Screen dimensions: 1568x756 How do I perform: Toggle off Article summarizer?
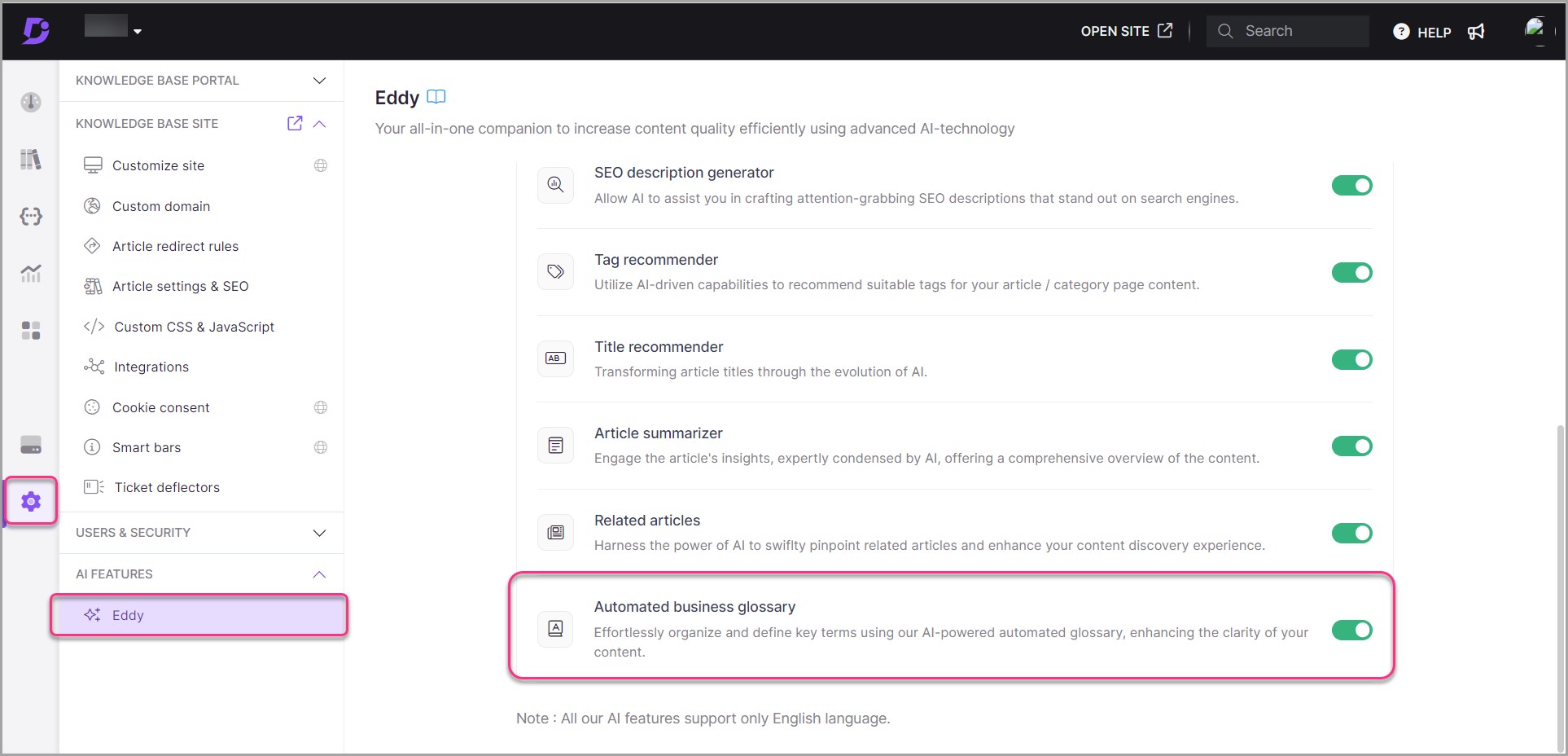pos(1351,446)
